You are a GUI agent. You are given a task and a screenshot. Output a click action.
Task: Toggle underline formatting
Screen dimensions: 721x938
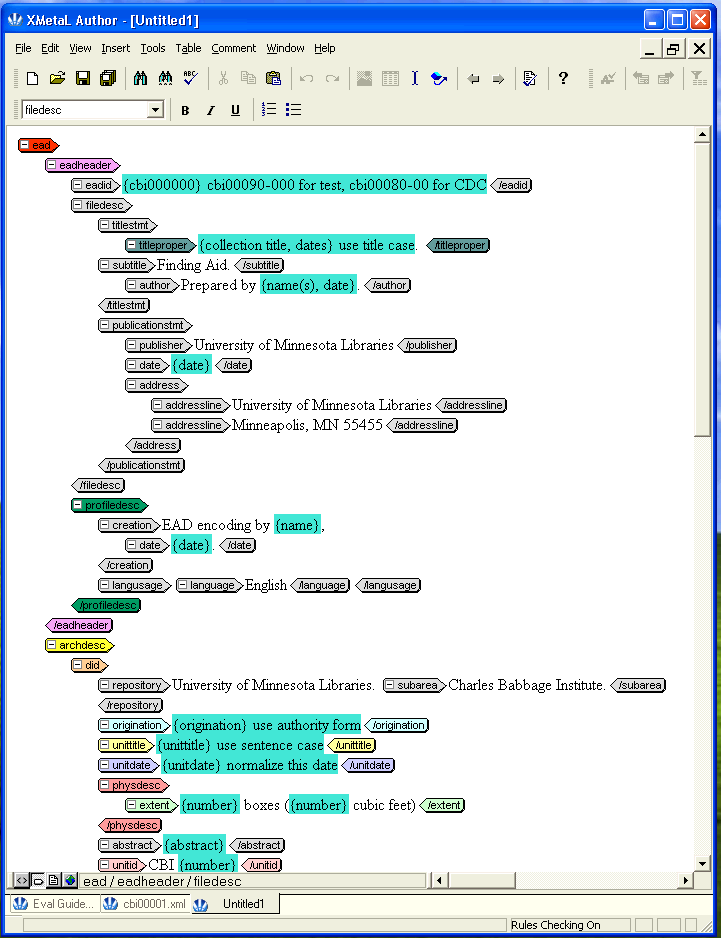[236, 110]
